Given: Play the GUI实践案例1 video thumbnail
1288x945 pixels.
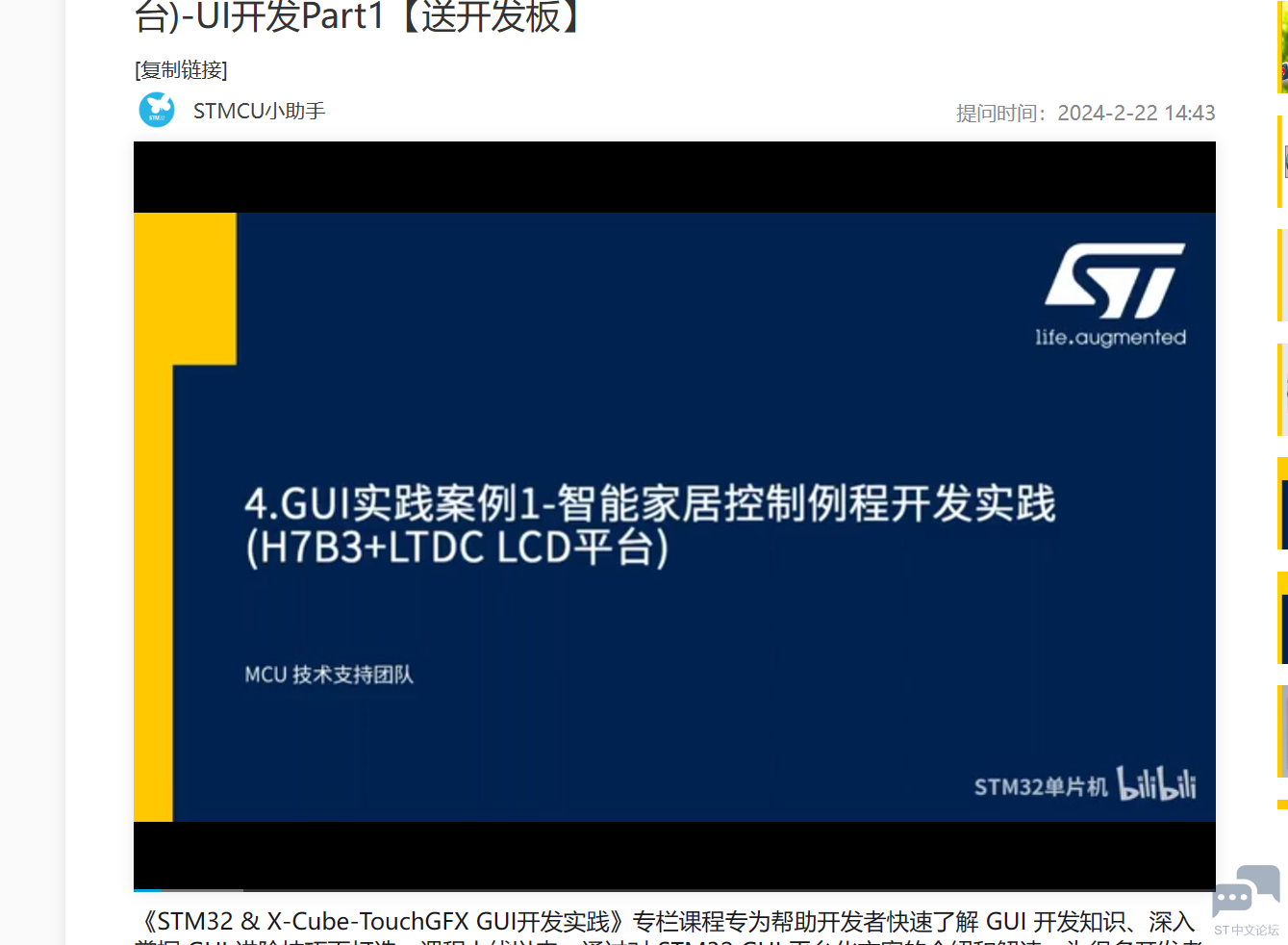Looking at the screenshot, I should coord(674,516).
